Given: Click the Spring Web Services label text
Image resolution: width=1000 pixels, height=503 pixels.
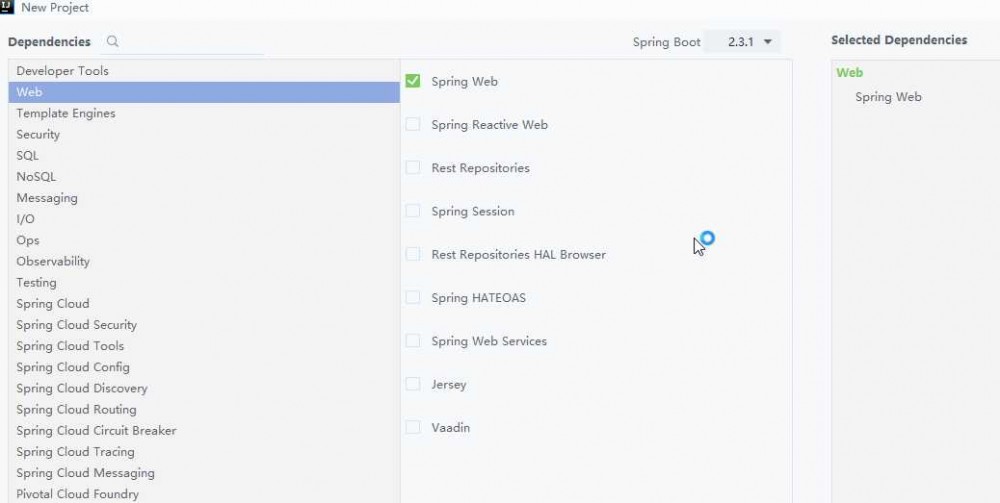Looking at the screenshot, I should 489,341.
